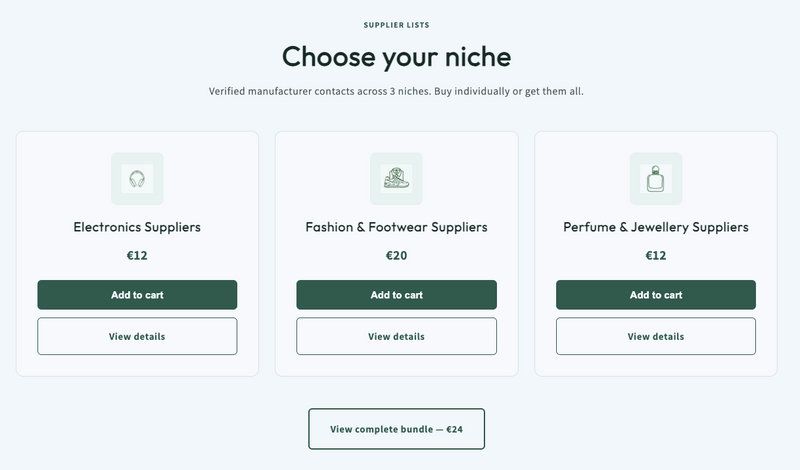This screenshot has height=470, width=800.
Task: Add Perfume & Jewellery Suppliers to cart
Action: 656,294
